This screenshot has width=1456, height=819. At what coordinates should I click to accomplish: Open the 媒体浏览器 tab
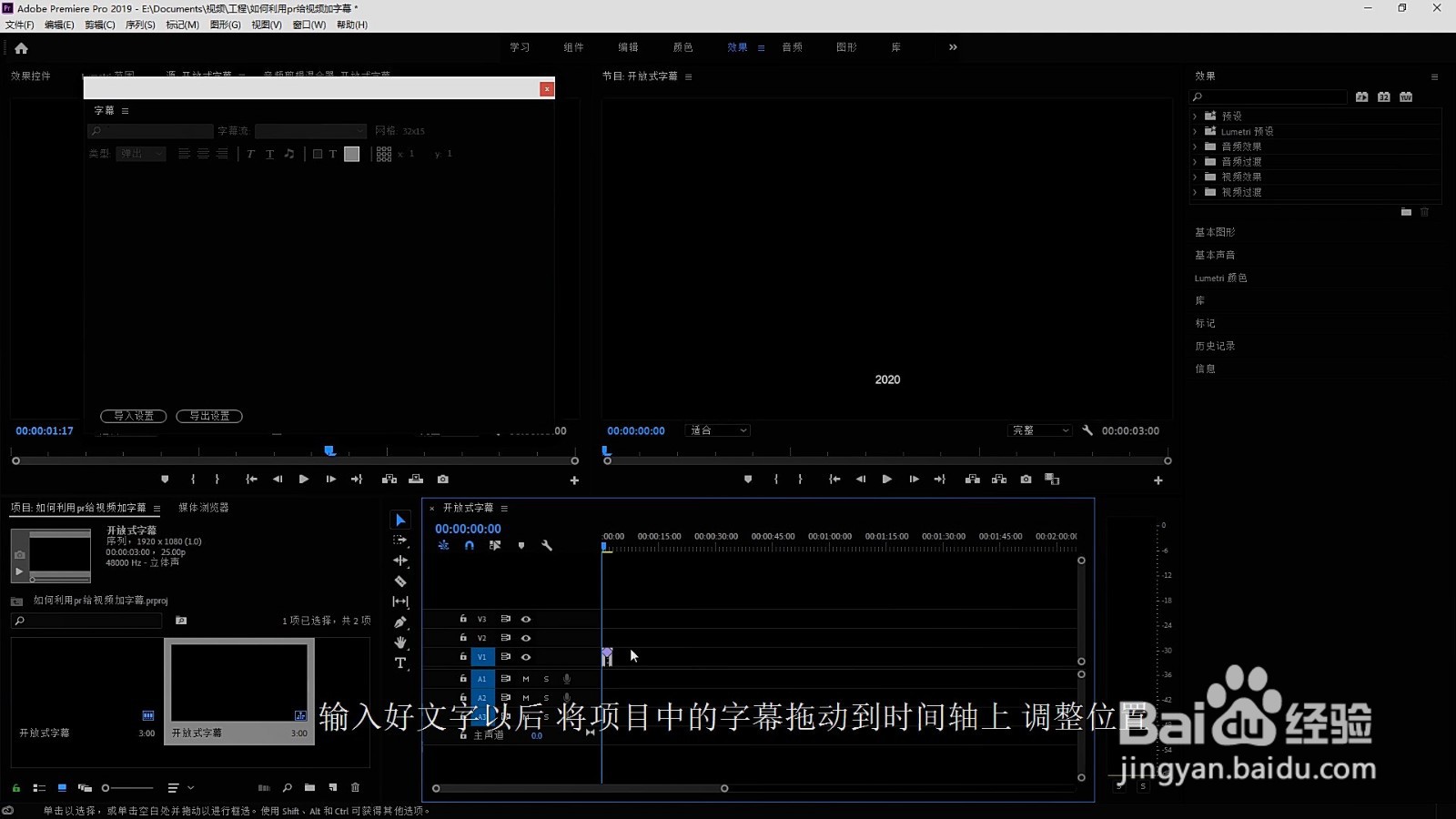(x=204, y=508)
